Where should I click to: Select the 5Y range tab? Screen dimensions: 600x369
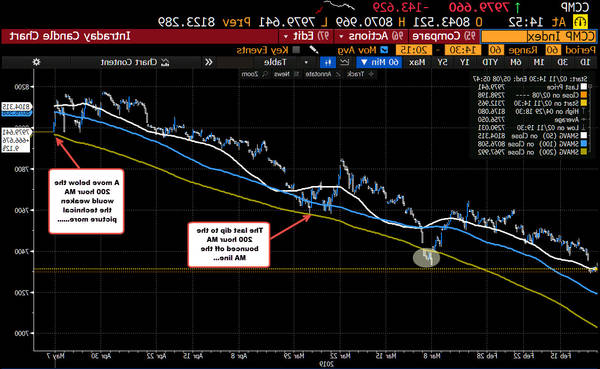442,62
